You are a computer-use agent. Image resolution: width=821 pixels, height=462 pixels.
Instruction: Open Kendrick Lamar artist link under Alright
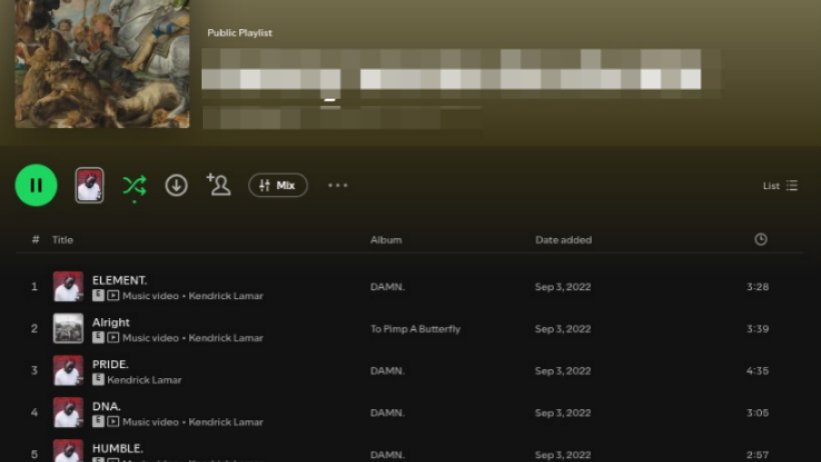pyautogui.click(x=226, y=338)
